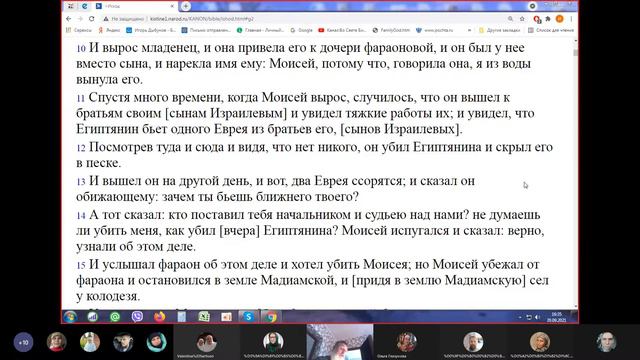Open Firefox from the taskbar
The width and height of the screenshot is (640, 360).
(x=160, y=317)
